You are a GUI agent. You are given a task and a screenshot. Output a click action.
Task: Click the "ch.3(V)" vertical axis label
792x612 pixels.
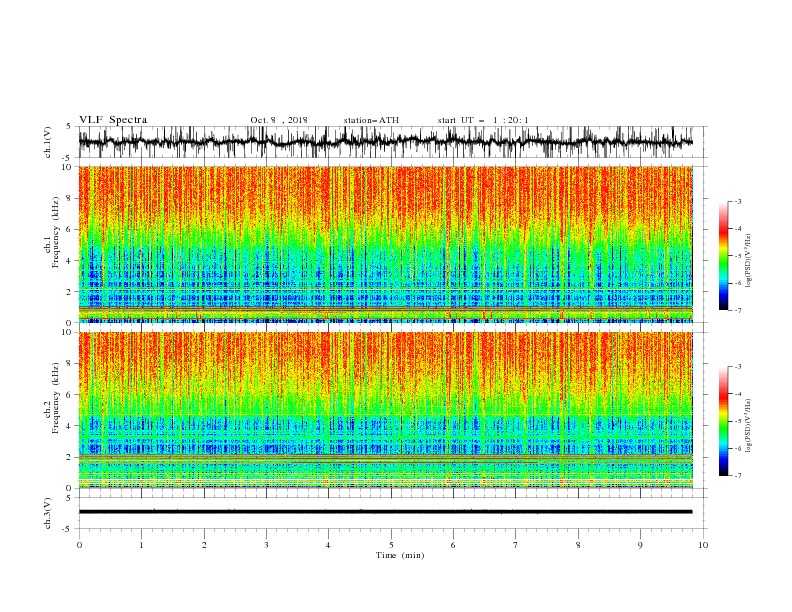[x=48, y=513]
